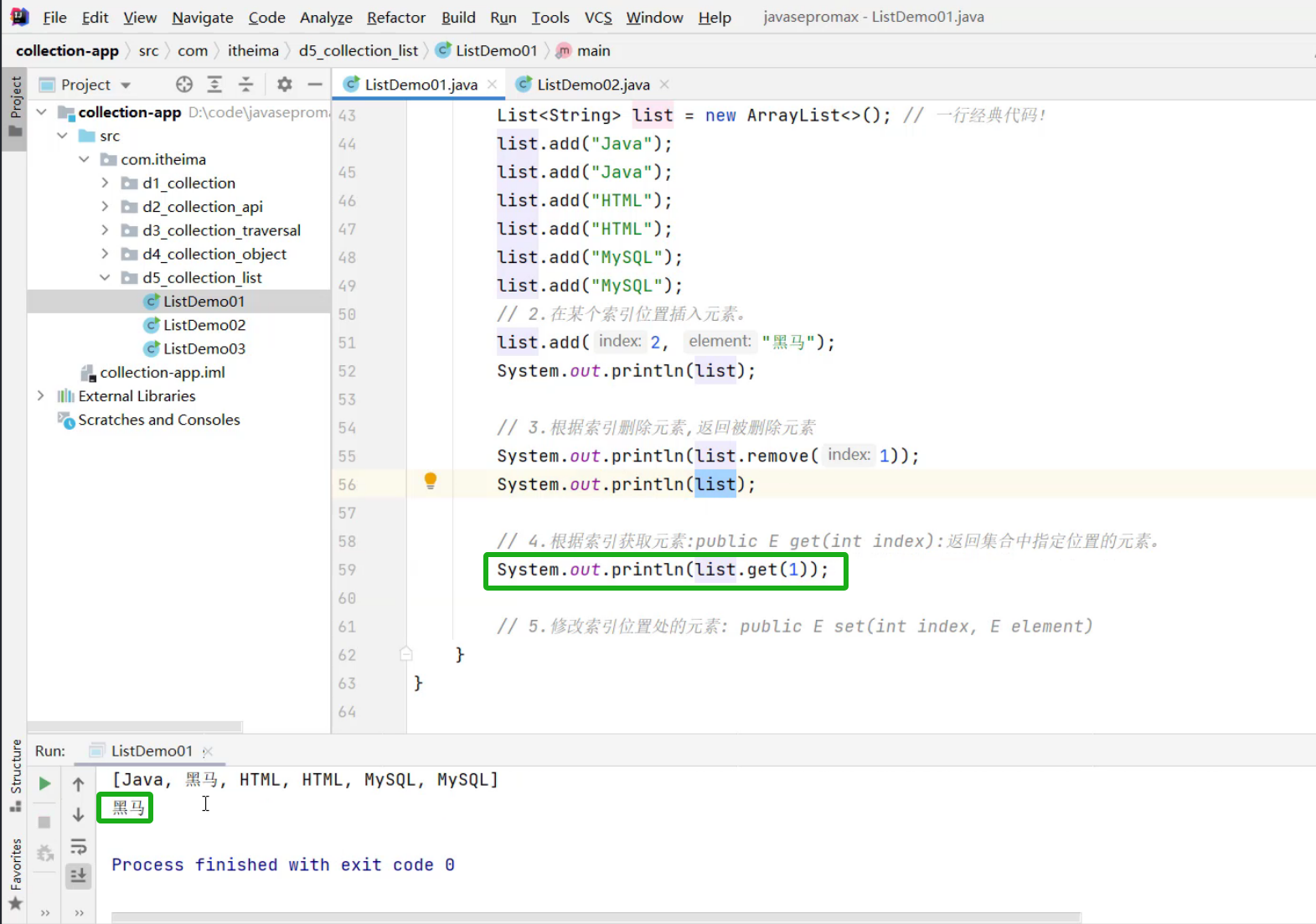Switch to ListDemo02.java editor tab
This screenshot has width=1316, height=924.
click(593, 84)
